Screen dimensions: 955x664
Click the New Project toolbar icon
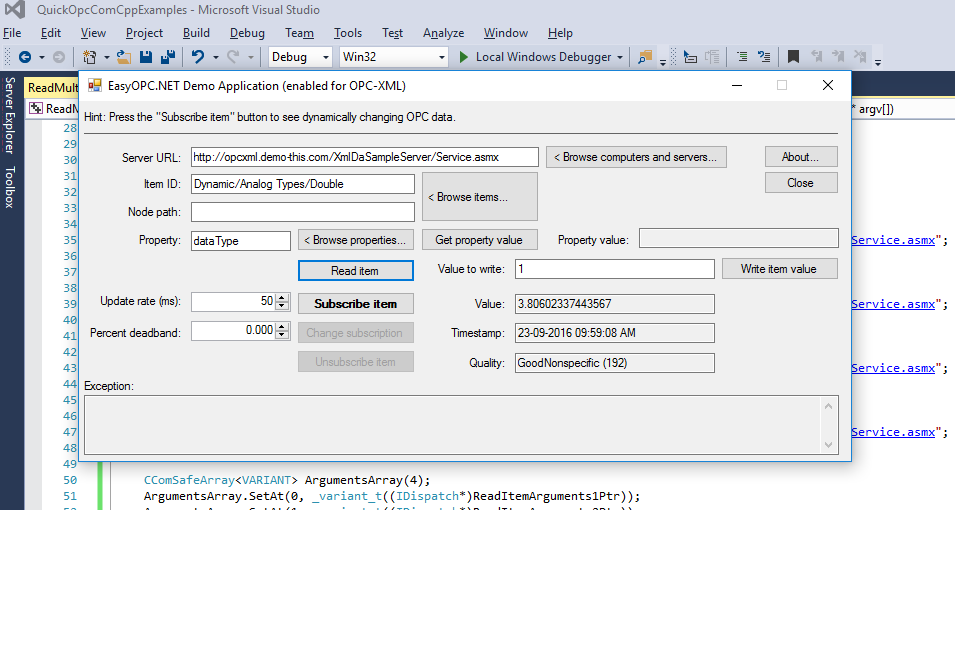[x=90, y=57]
